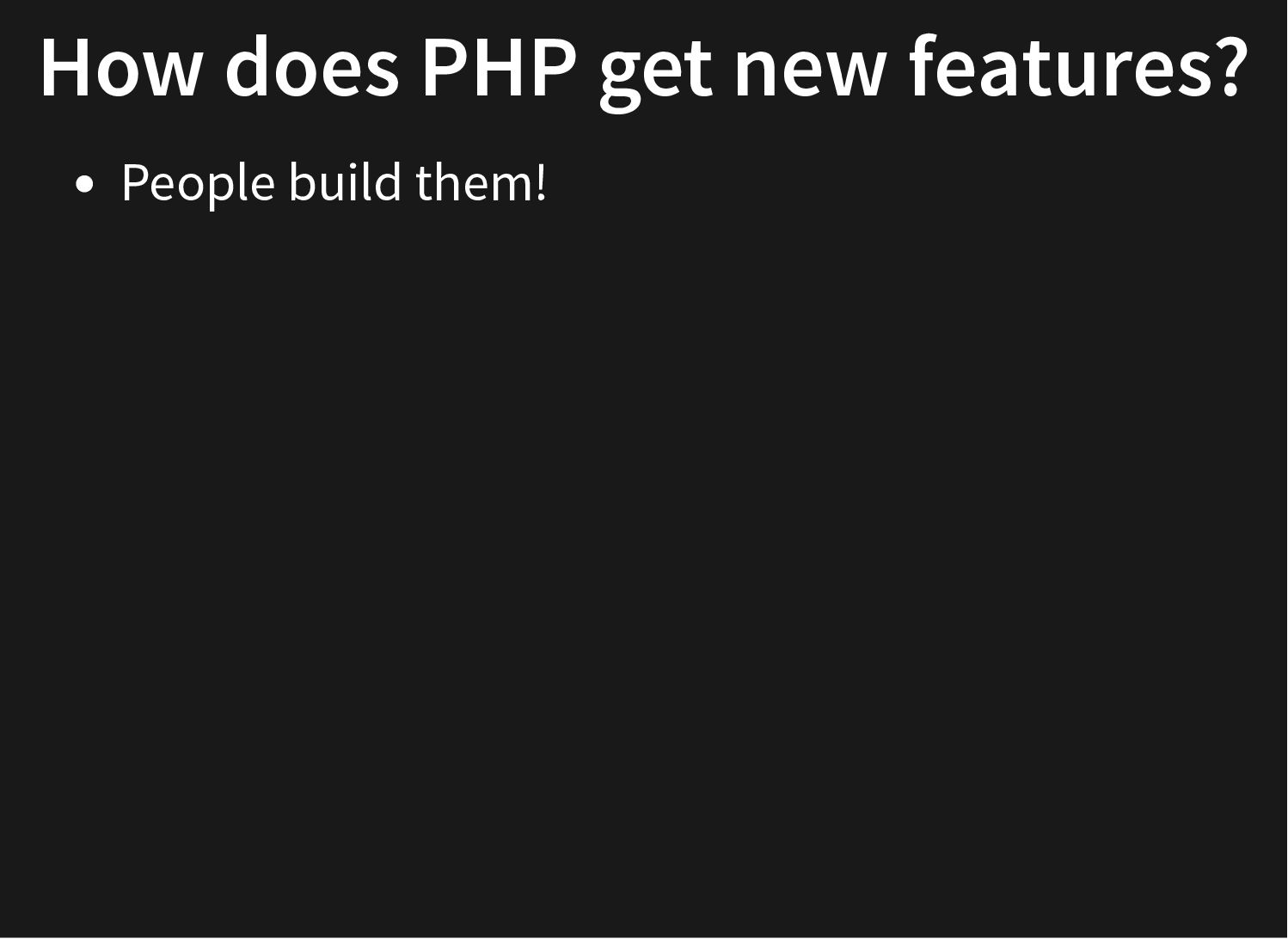This screenshot has height=939, width=1288.
Task: Click the bullet point marker
Action: point(83,183)
